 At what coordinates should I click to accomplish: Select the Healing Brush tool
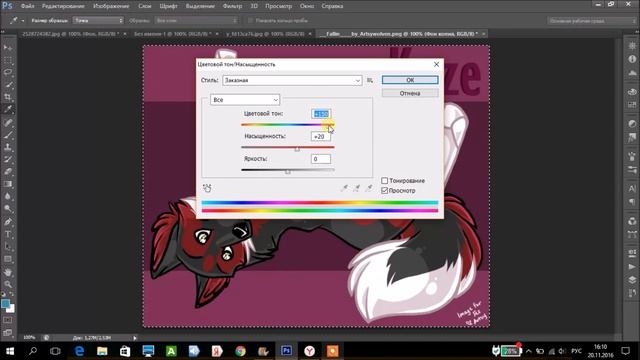point(8,122)
